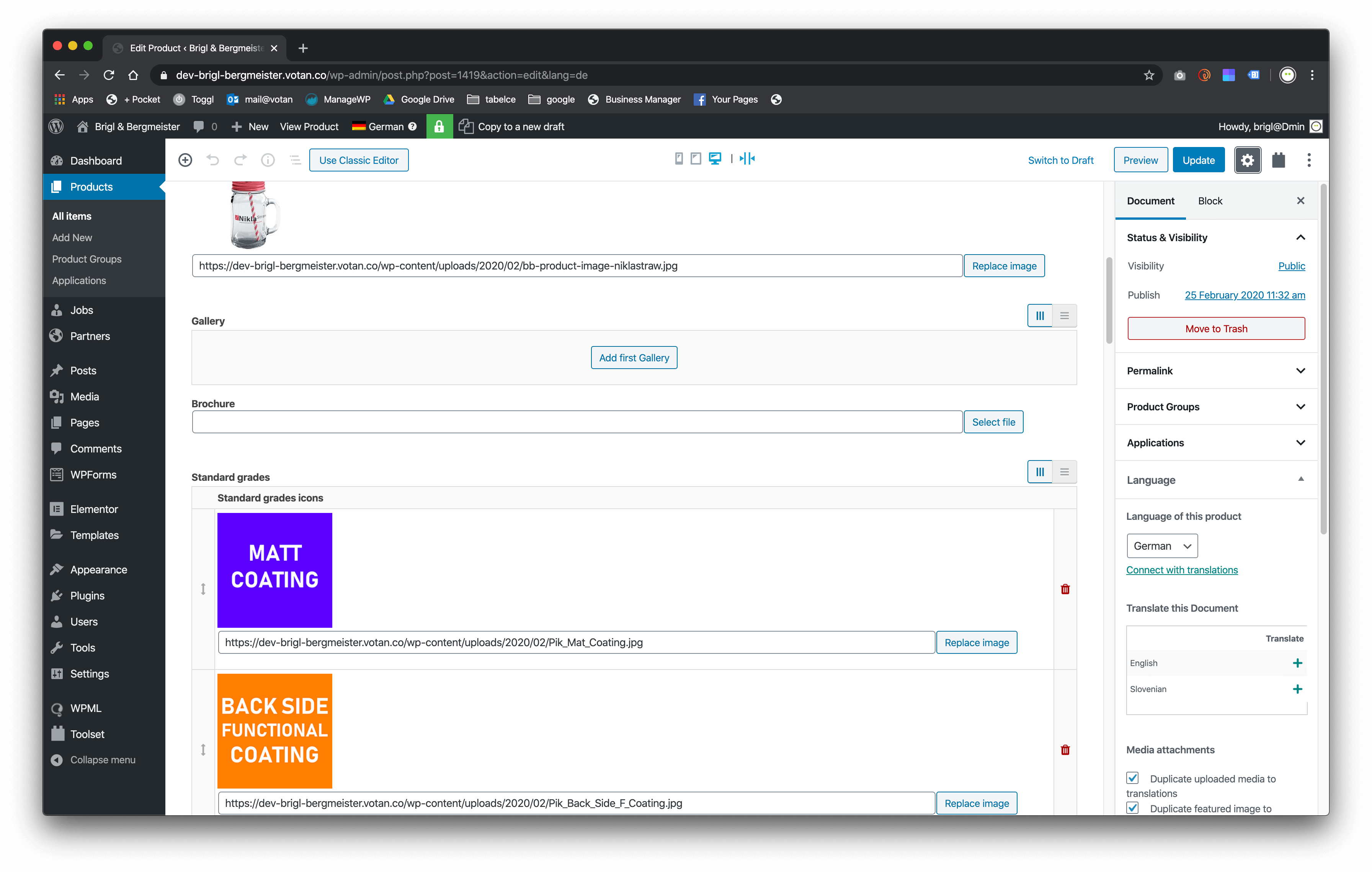Viewport: 1372px width, 872px height.
Task: Click the Add block plus icon
Action: [185, 160]
